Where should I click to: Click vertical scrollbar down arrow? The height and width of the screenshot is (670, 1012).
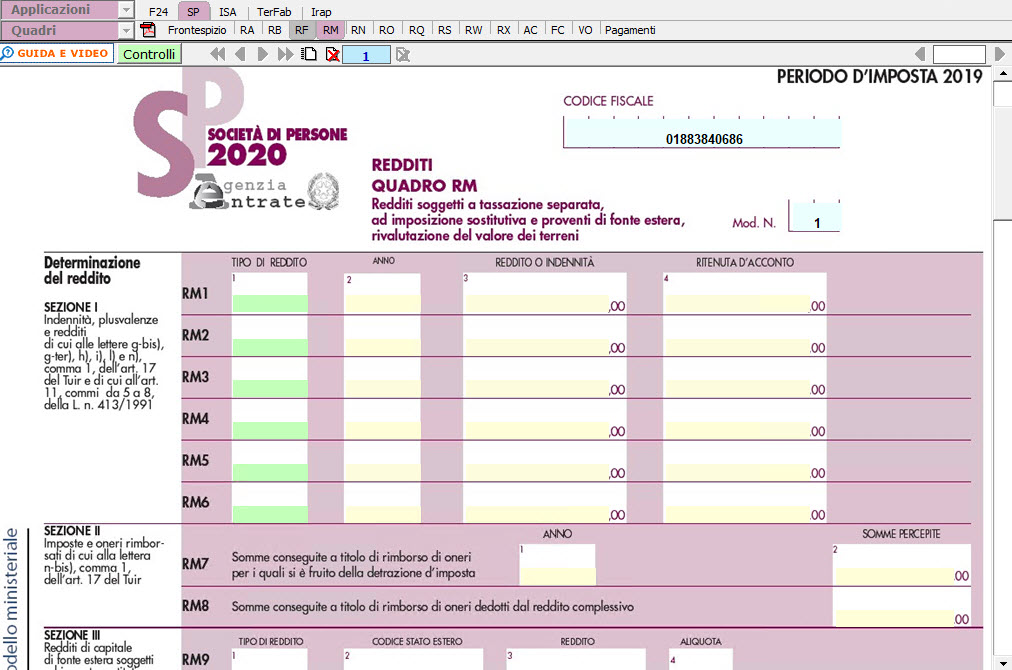(1003, 663)
